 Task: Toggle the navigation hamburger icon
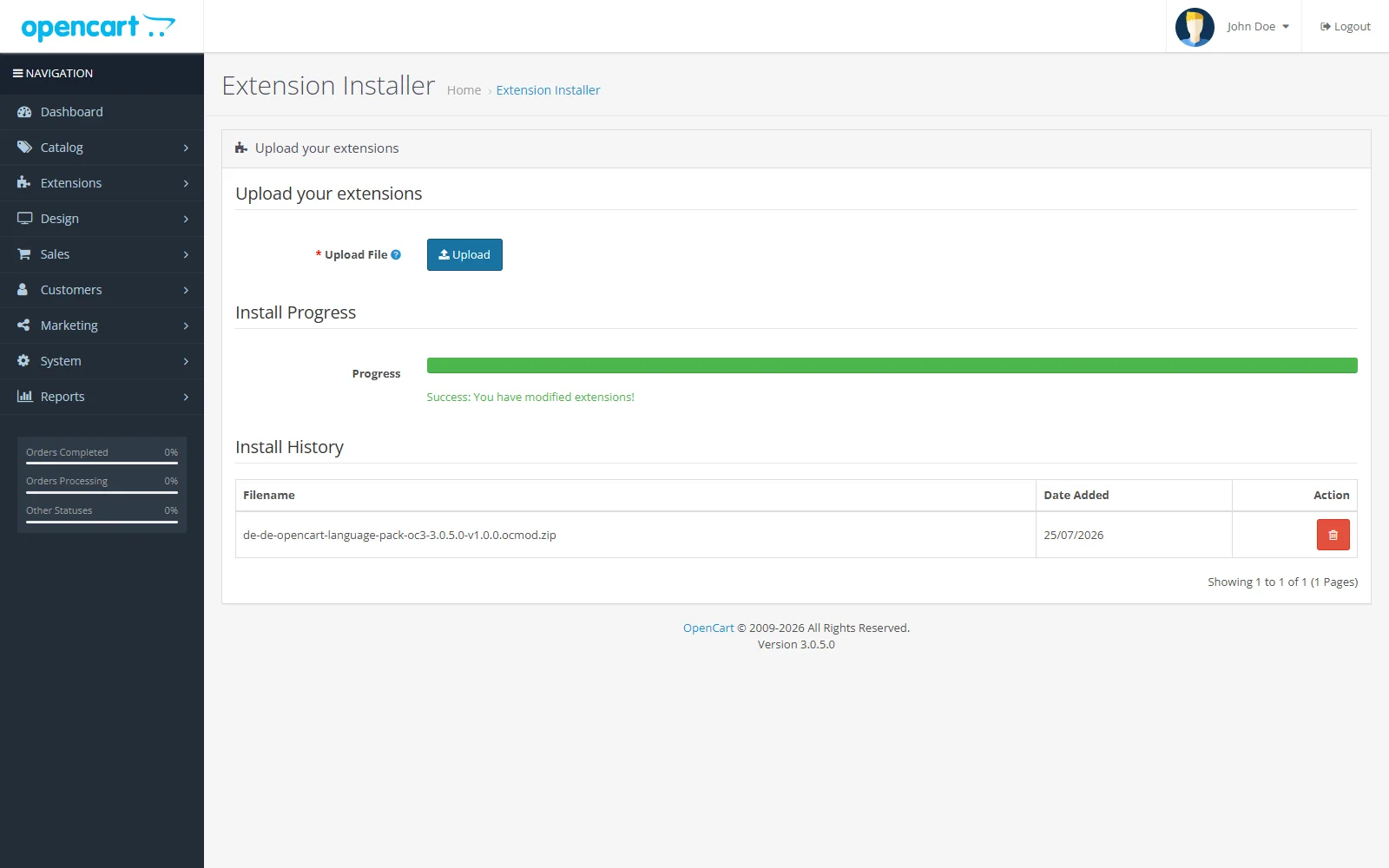click(x=17, y=74)
